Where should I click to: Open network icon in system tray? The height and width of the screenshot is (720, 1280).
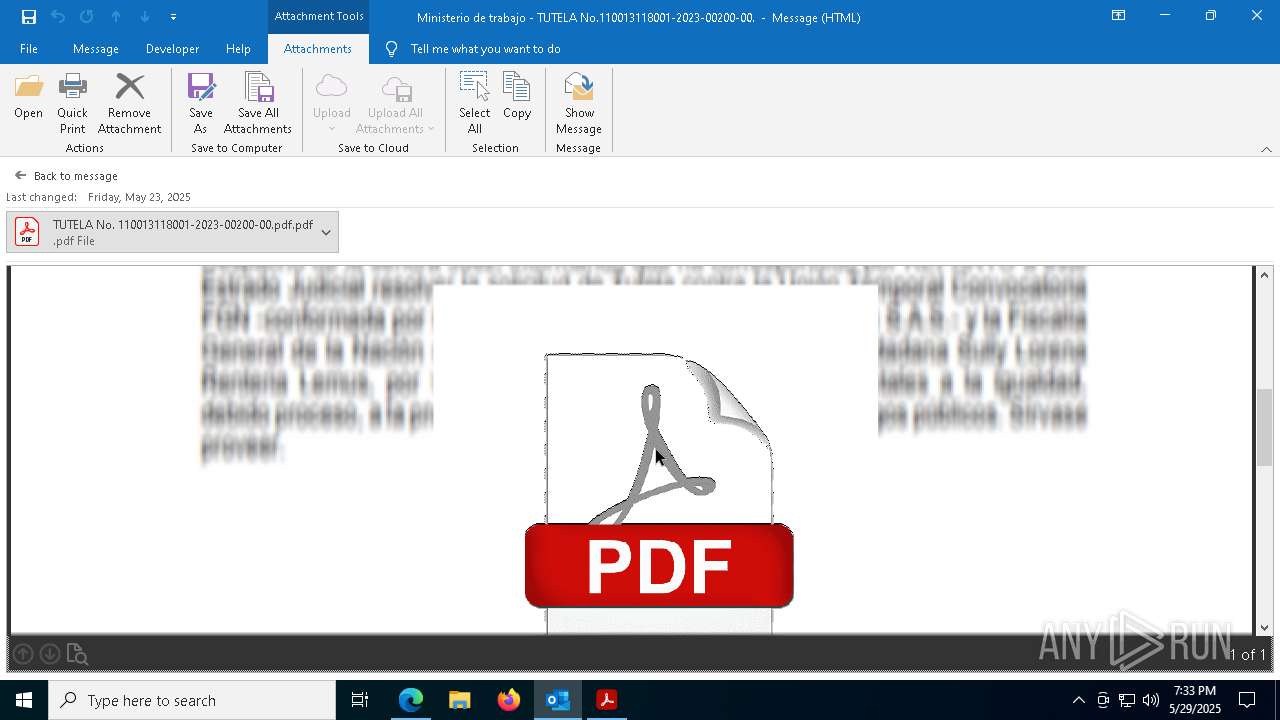[x=1127, y=700]
